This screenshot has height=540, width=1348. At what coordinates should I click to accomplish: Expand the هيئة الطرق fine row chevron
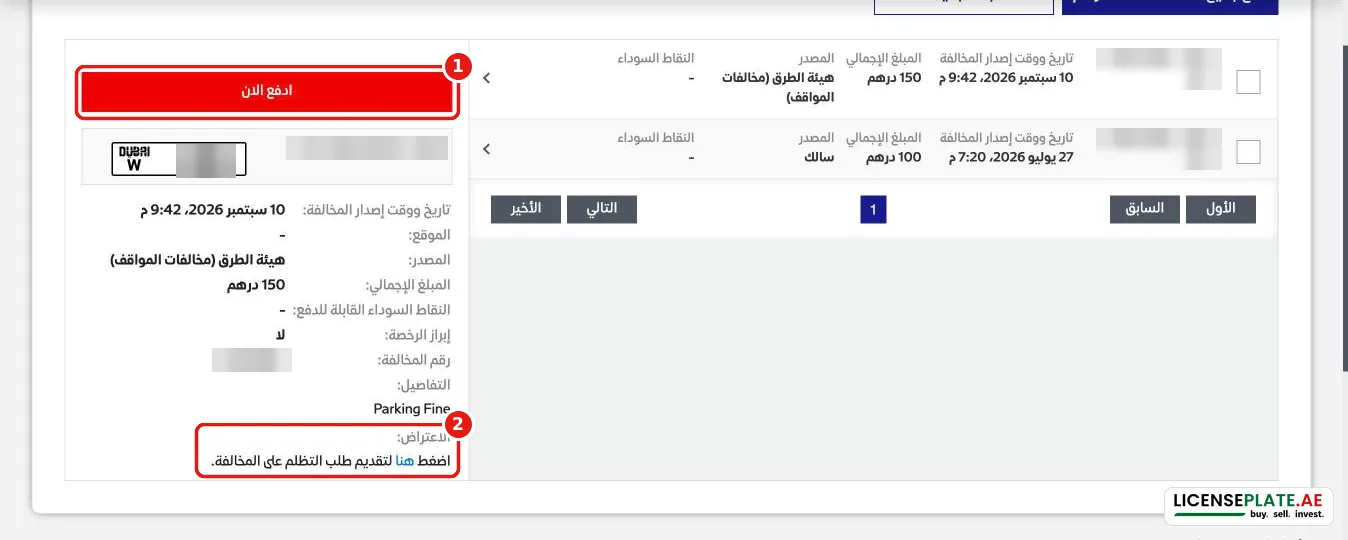click(x=486, y=78)
